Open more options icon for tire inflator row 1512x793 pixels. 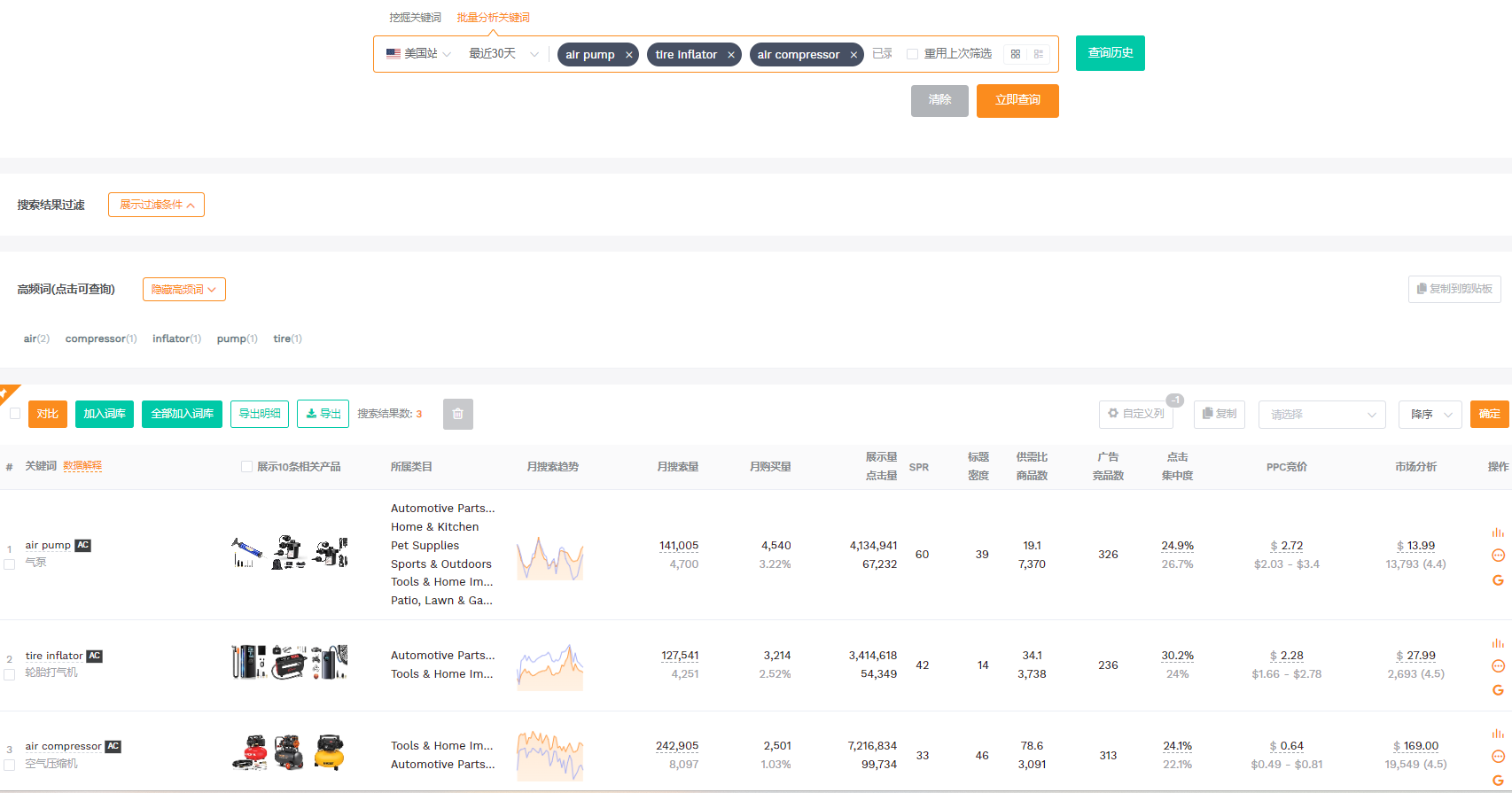click(x=1498, y=666)
